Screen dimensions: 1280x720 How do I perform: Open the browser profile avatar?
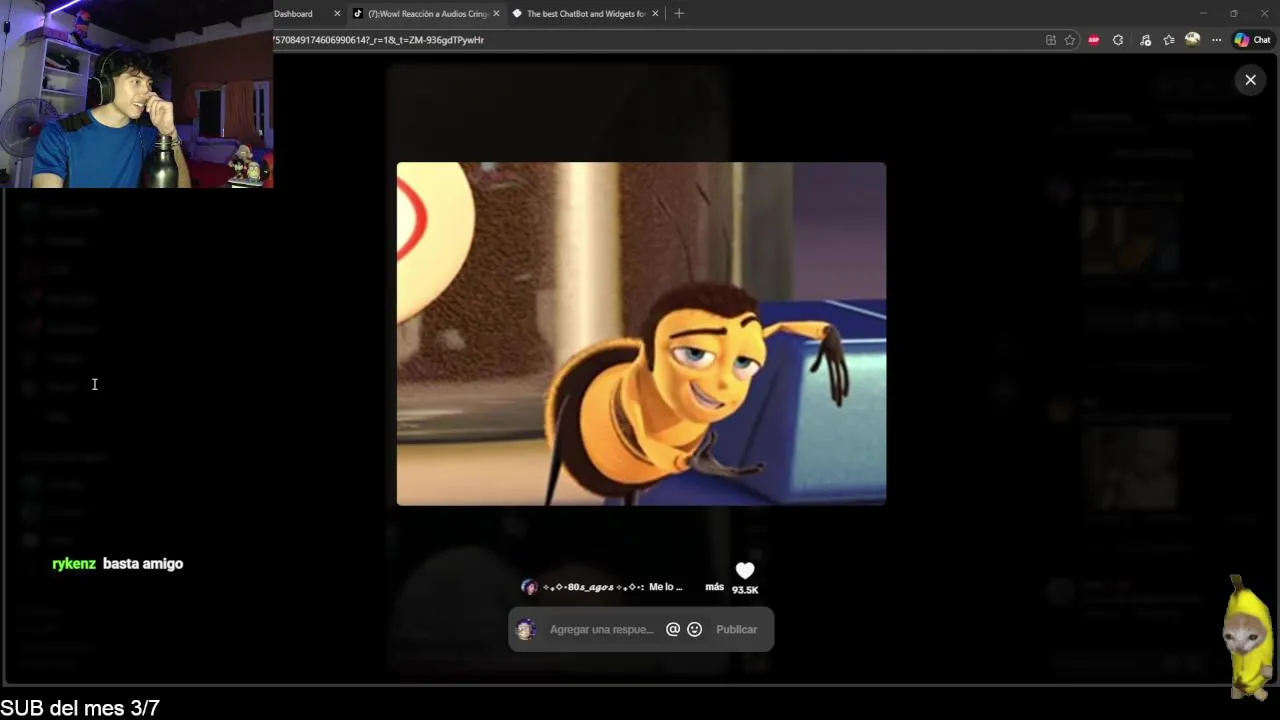click(x=1192, y=39)
